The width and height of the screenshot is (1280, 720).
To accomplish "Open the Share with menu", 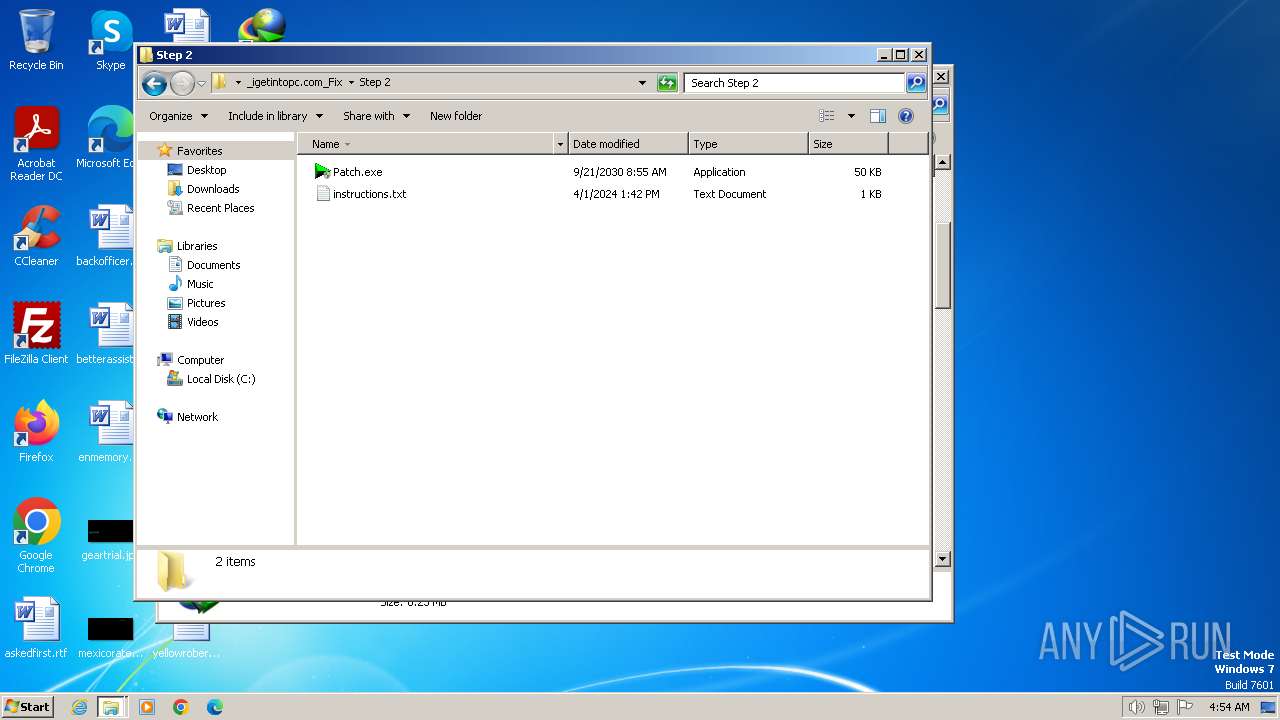I will 376,116.
